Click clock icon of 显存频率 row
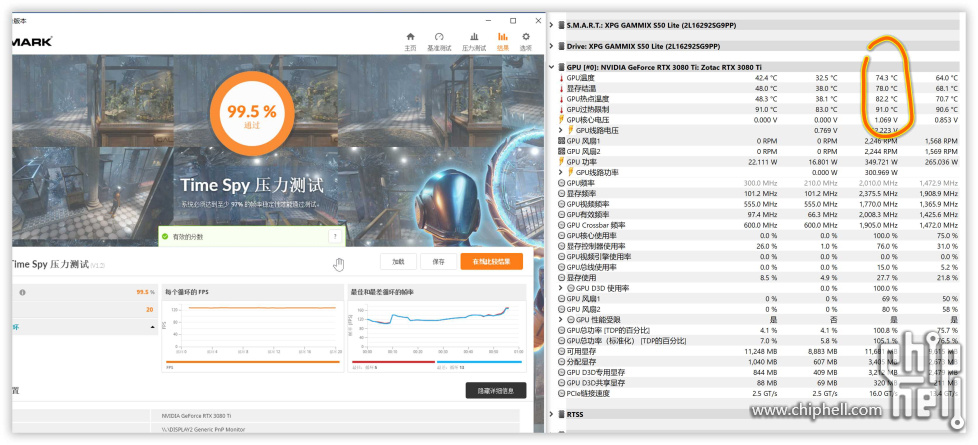Screen dimensions: 978x445 coord(561,193)
